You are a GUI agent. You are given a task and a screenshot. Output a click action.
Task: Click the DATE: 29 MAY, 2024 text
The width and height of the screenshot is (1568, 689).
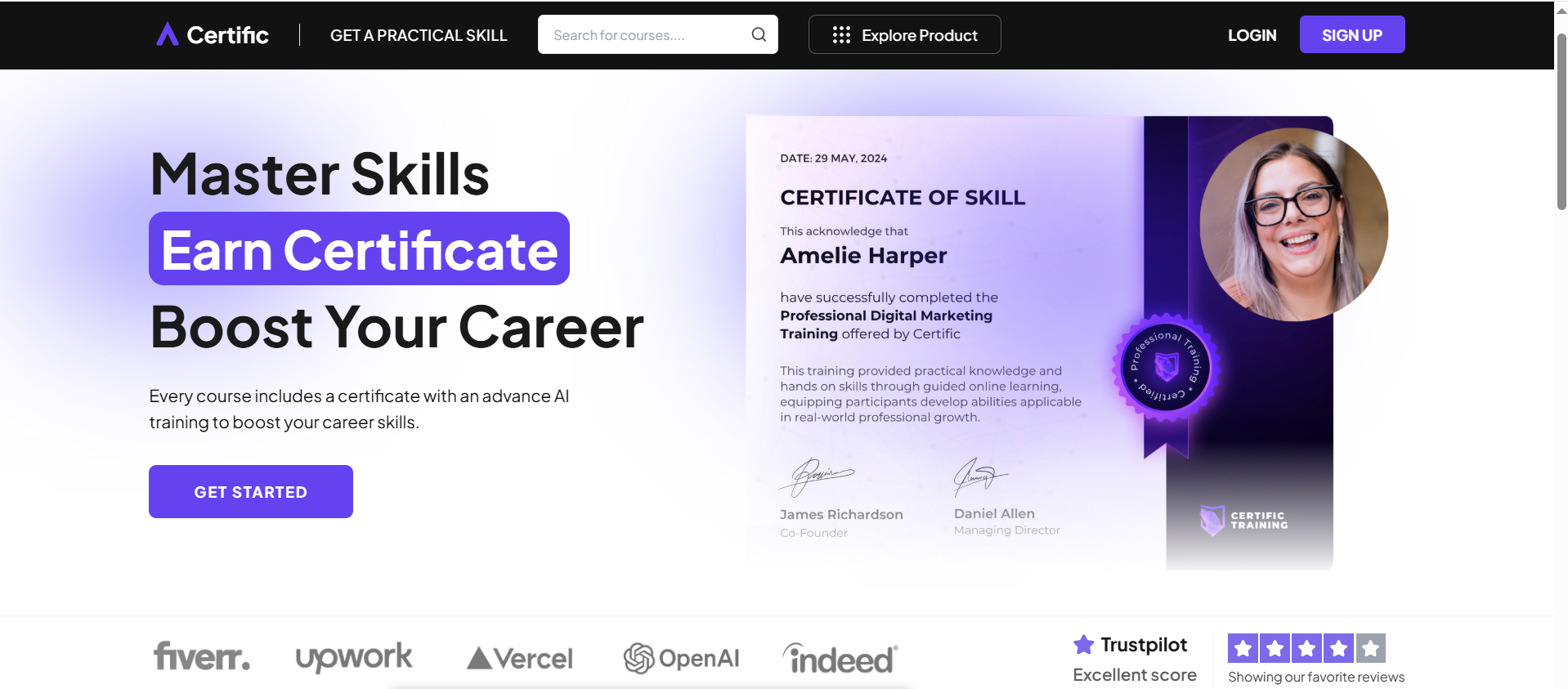833,158
